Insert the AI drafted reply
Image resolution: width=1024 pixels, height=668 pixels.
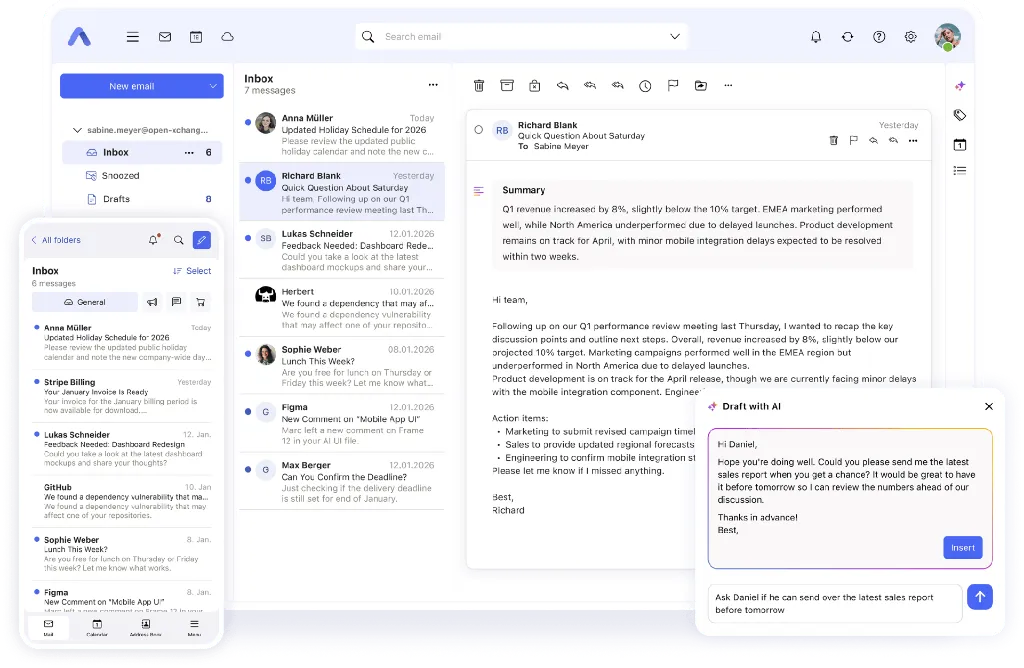963,548
